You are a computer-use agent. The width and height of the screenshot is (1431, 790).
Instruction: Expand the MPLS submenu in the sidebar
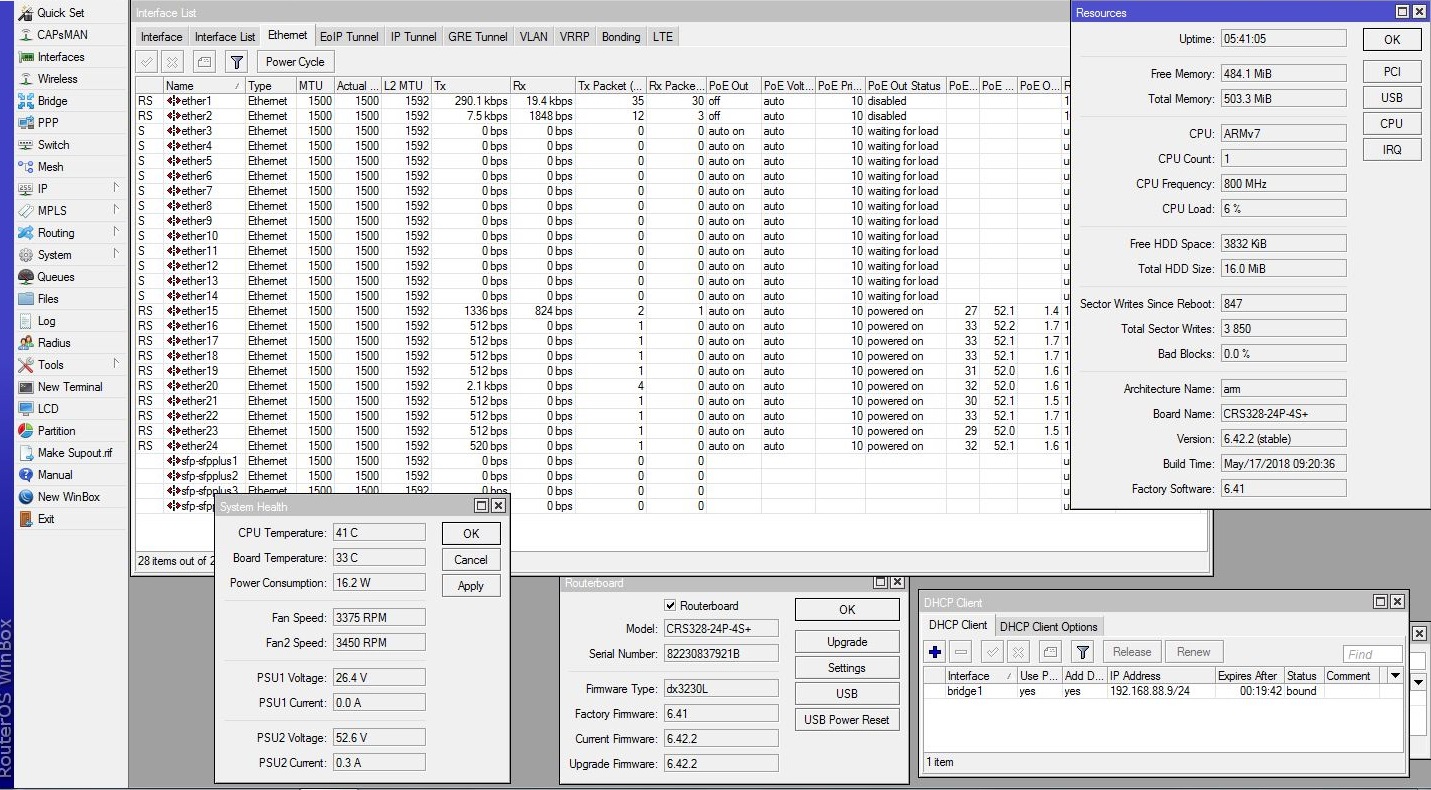(116, 210)
